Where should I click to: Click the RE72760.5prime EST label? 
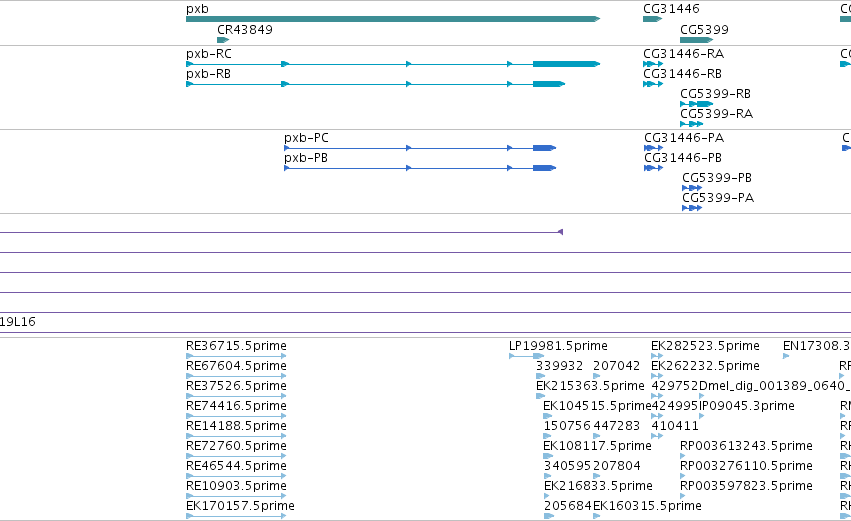[x=236, y=446]
